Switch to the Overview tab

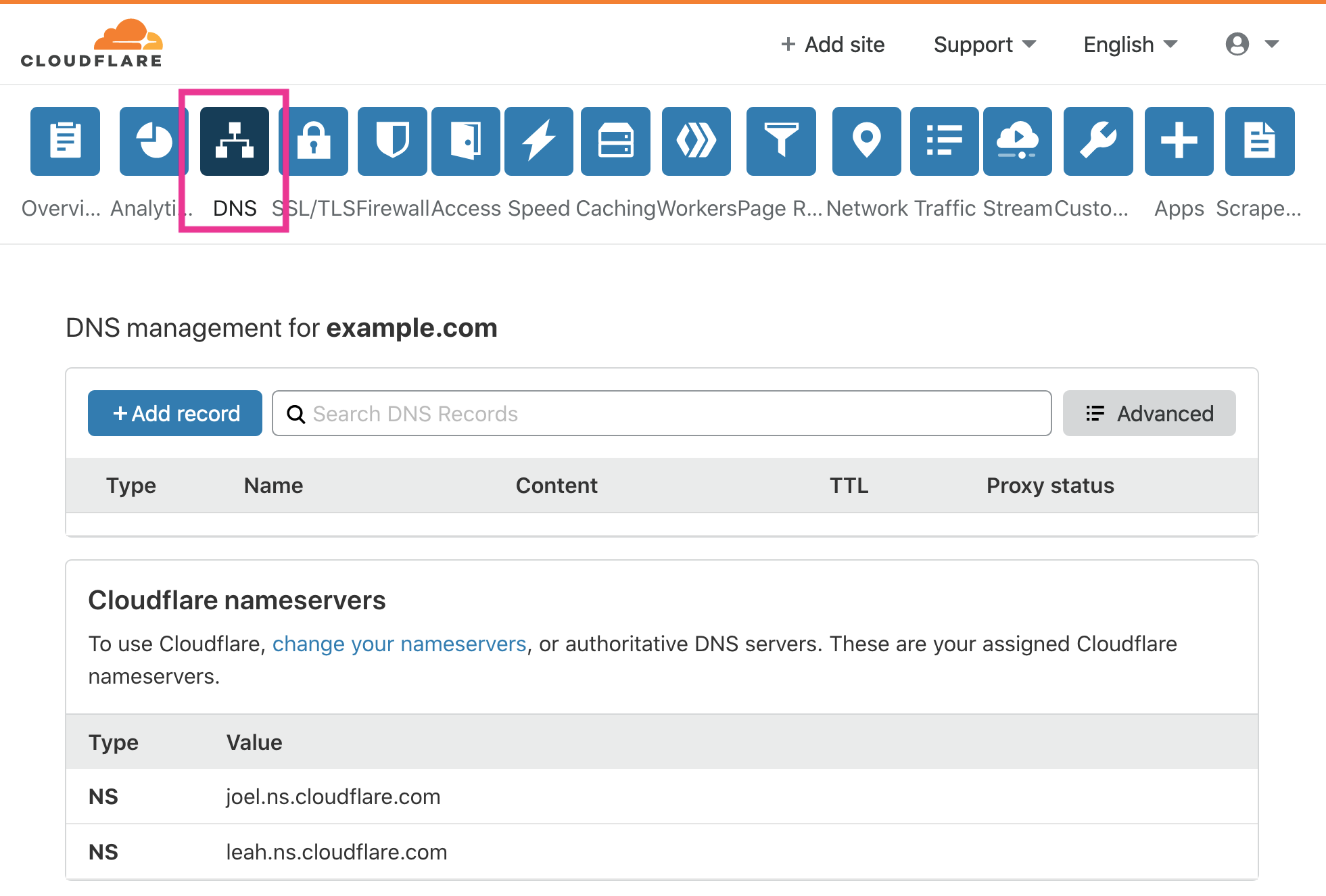(x=65, y=141)
